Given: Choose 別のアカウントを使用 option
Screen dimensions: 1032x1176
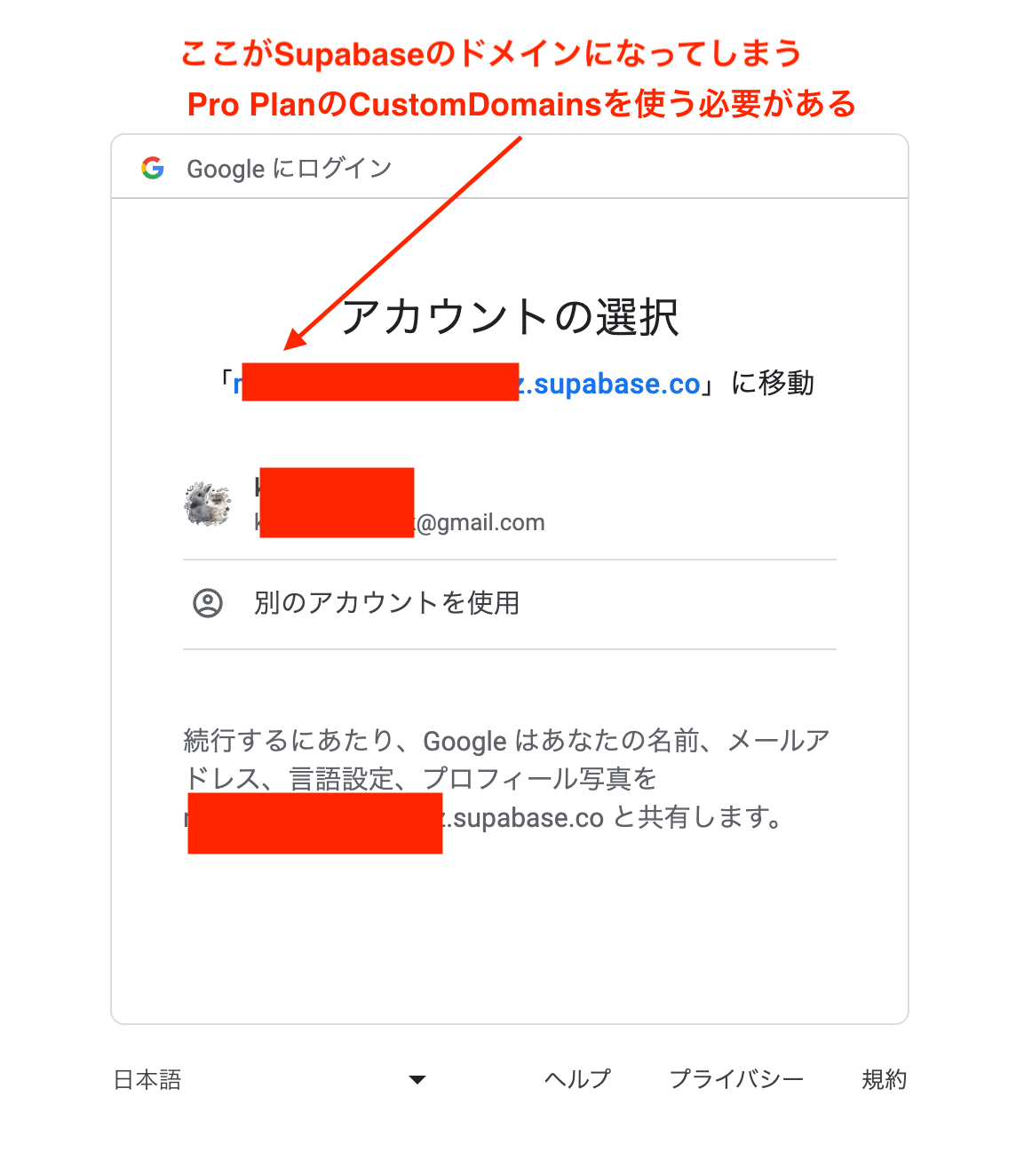Looking at the screenshot, I should pyautogui.click(x=510, y=604).
